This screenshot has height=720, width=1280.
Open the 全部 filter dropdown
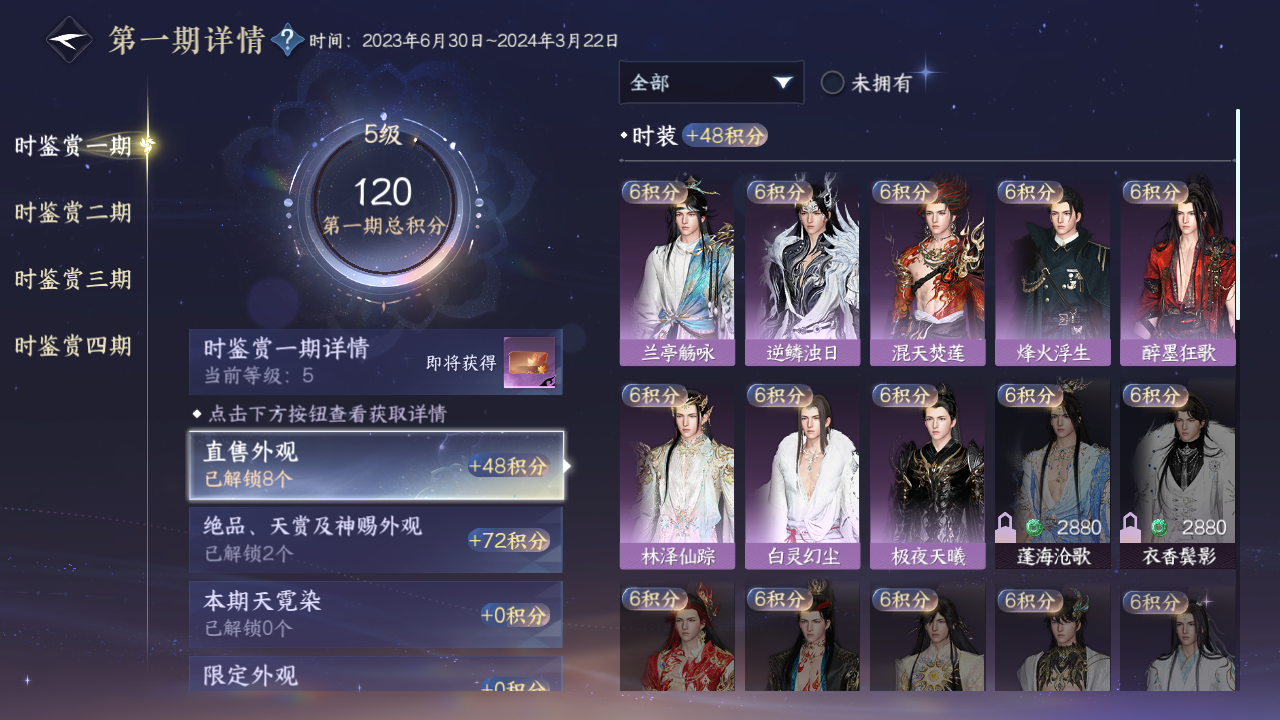tap(711, 83)
